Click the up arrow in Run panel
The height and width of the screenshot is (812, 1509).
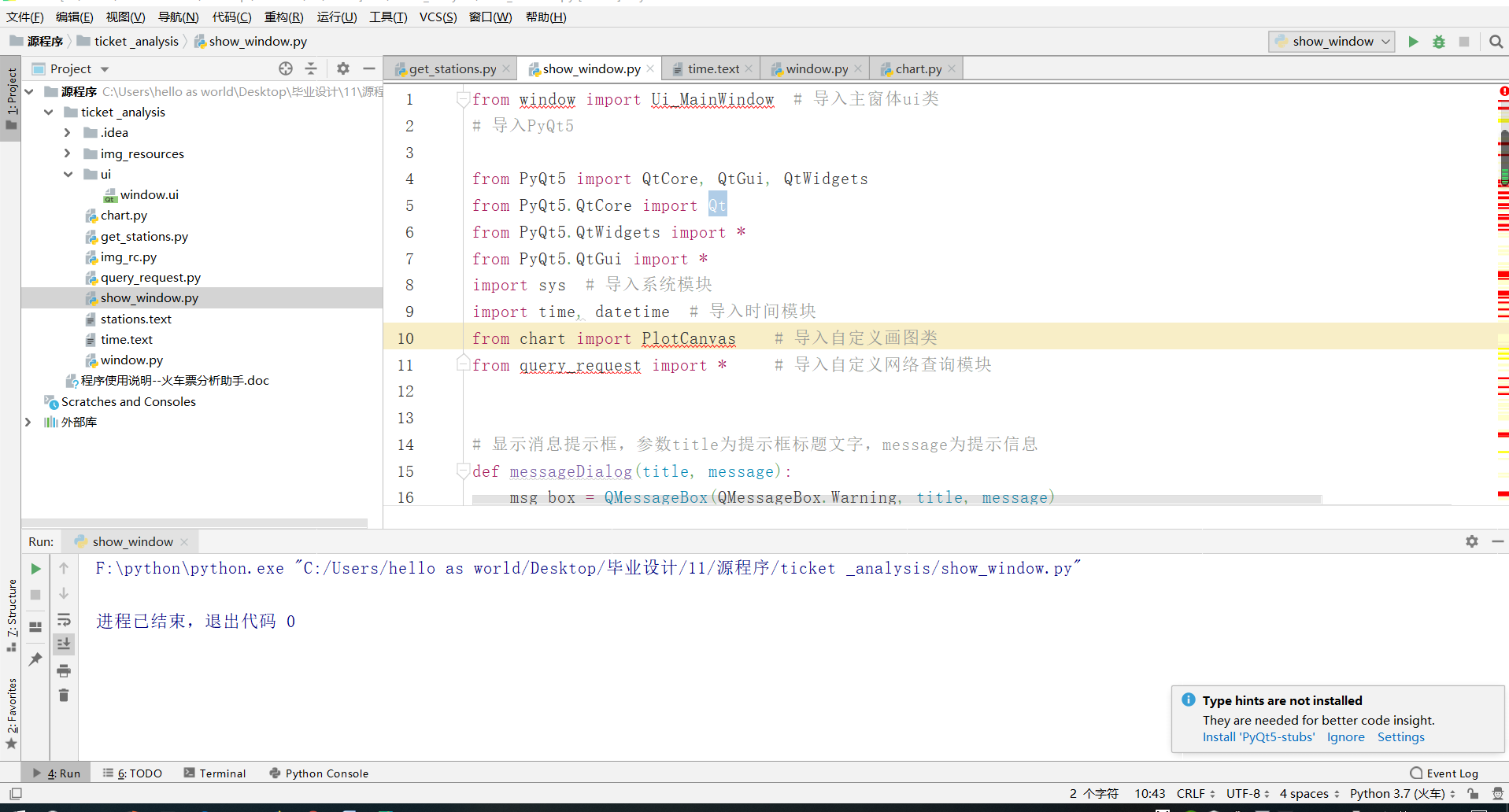tap(64, 568)
